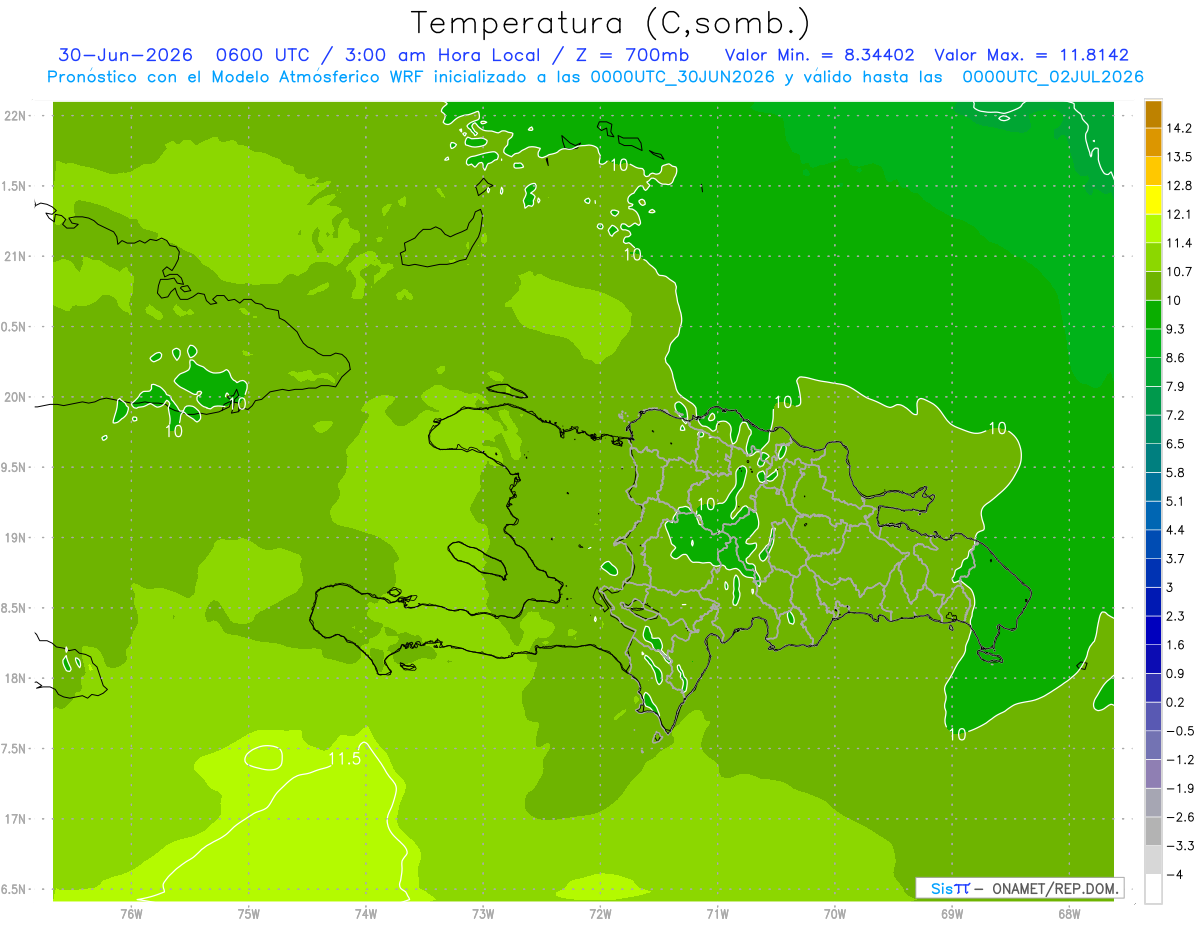Click the "22N" latitude label

coord(15,116)
